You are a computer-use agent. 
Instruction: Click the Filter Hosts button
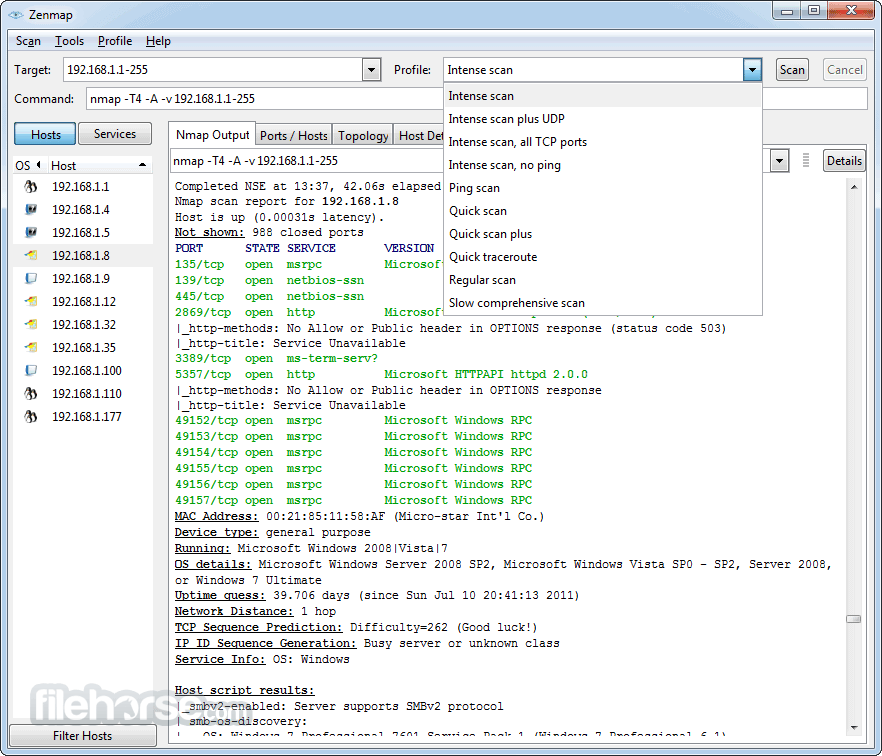tap(83, 735)
